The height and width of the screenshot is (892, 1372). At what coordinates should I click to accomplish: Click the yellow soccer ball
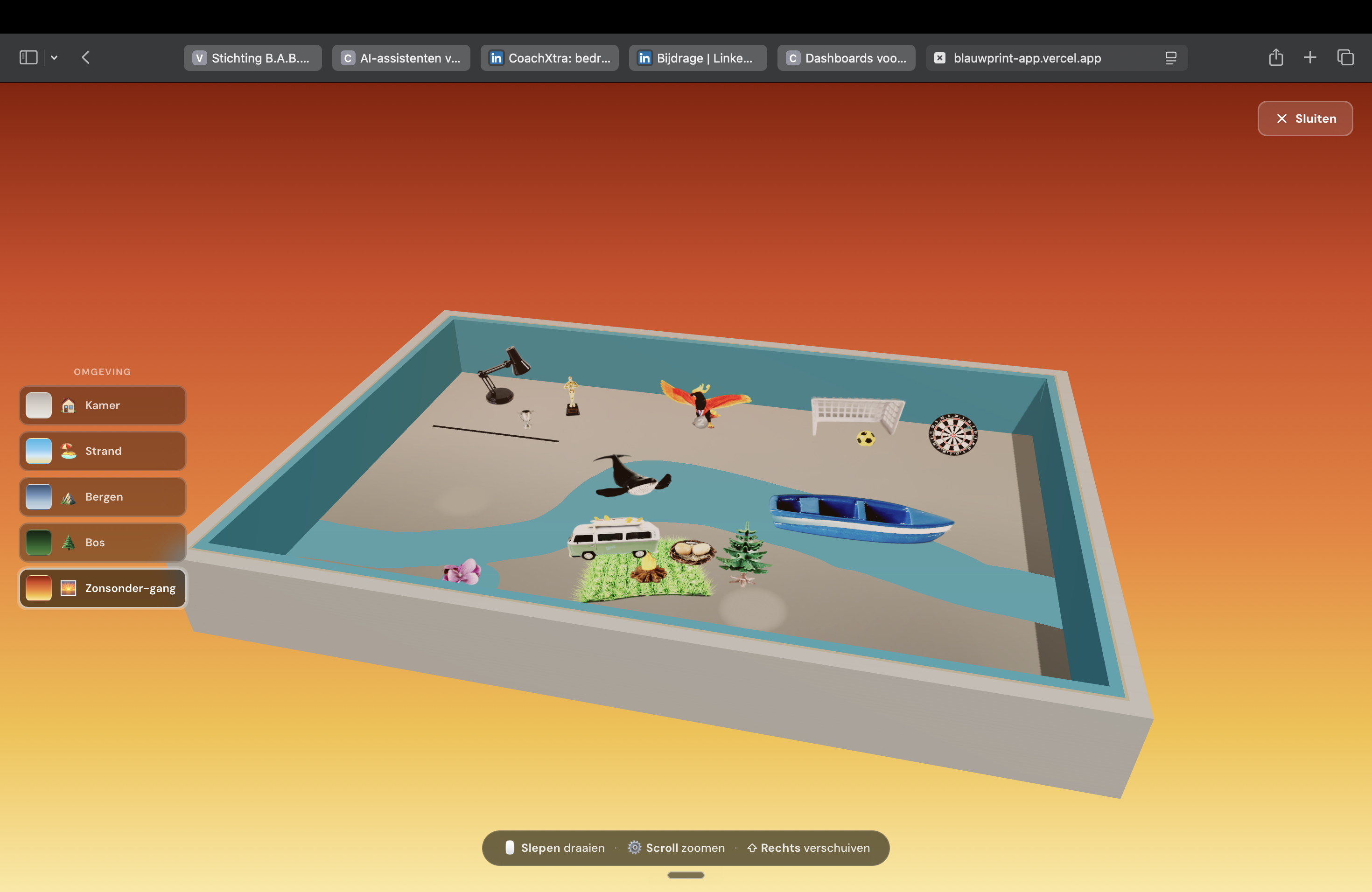pos(865,439)
